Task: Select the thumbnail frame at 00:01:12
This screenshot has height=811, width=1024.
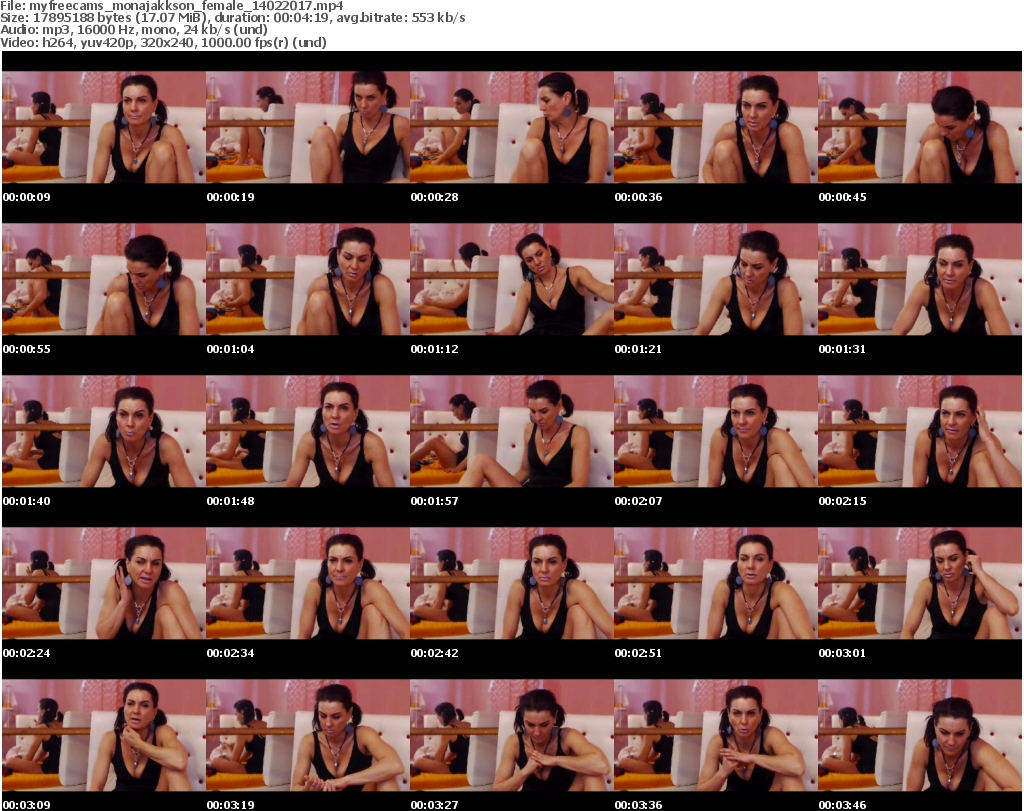Action: click(x=511, y=279)
